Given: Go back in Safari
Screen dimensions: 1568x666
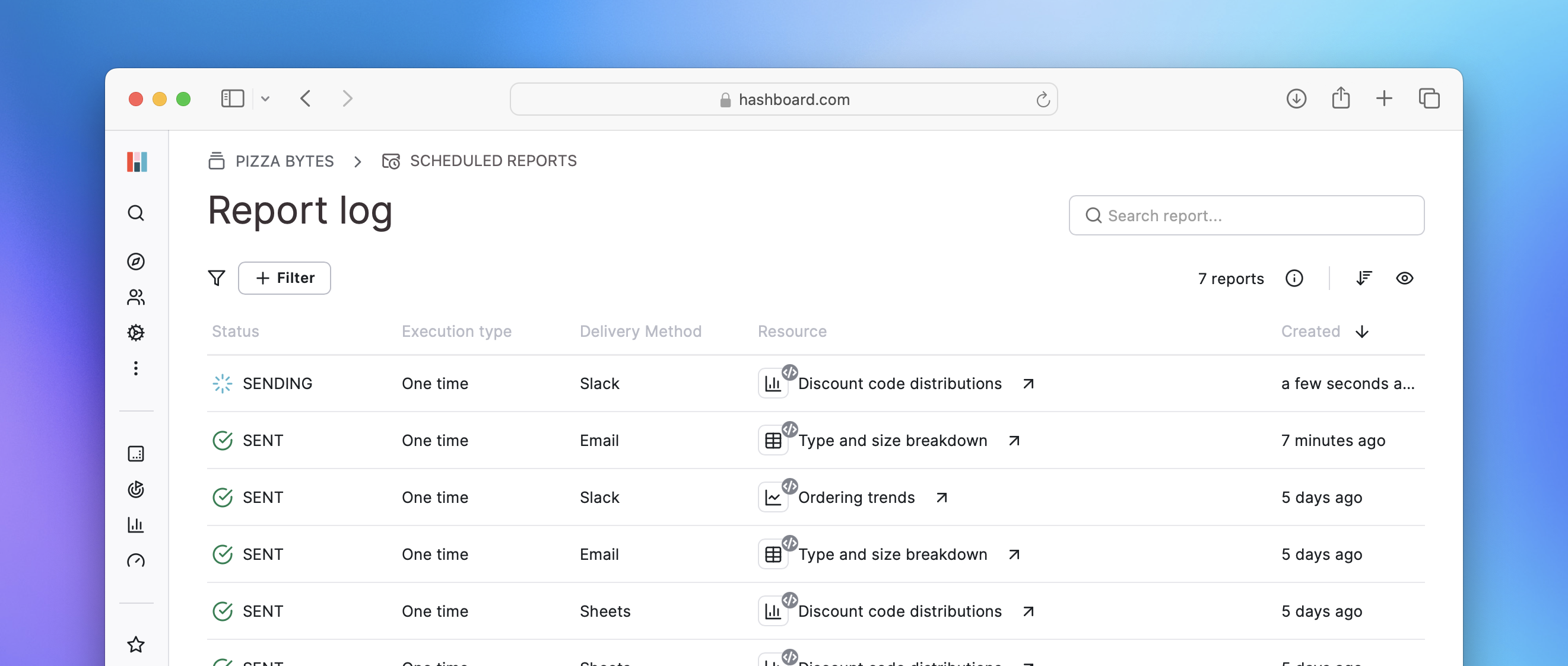Looking at the screenshot, I should pos(306,98).
